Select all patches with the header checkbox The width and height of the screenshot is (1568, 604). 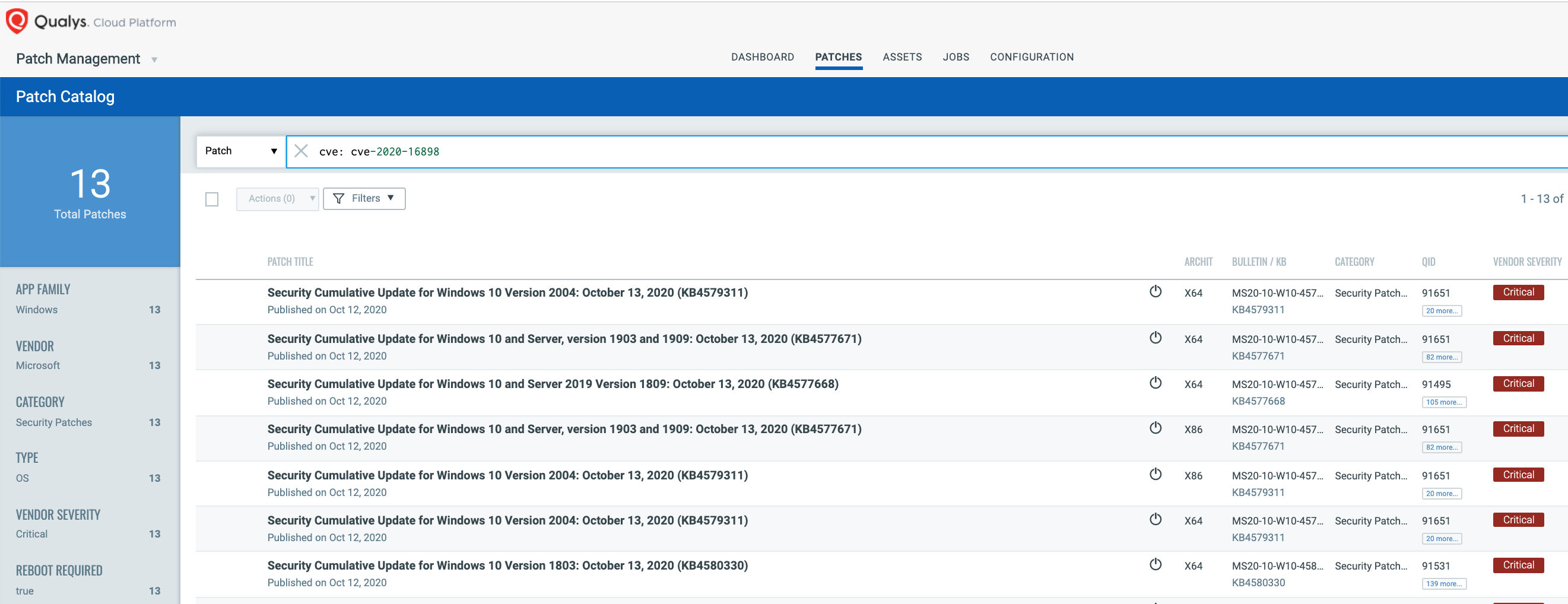tap(212, 199)
